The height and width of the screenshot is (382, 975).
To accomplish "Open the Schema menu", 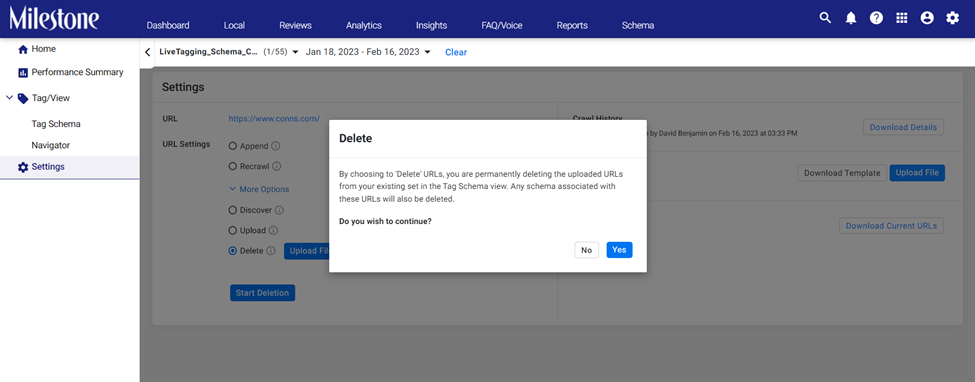I will coord(638,26).
